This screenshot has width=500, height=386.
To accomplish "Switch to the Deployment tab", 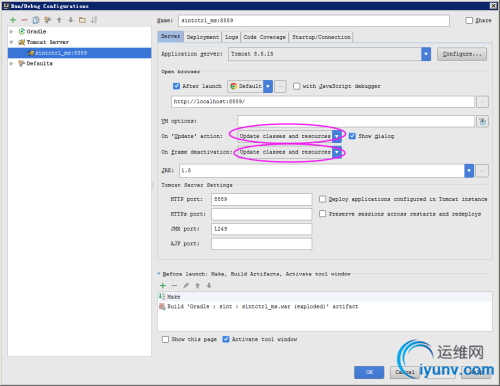I will [x=203, y=37].
